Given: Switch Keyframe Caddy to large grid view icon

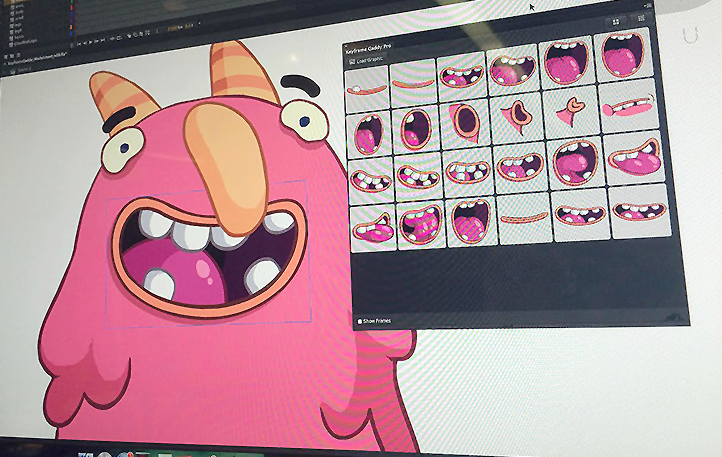Looking at the screenshot, I should pos(616,22).
